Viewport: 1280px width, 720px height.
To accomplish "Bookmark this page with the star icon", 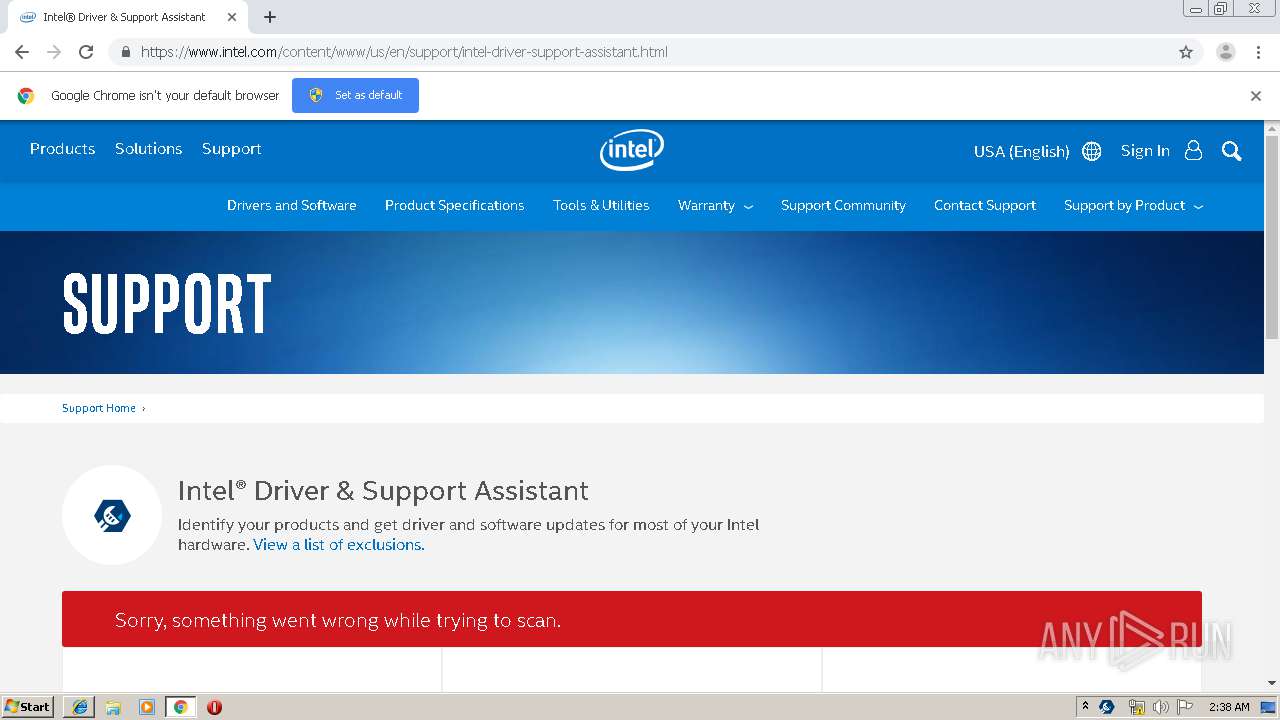I will (1186, 52).
